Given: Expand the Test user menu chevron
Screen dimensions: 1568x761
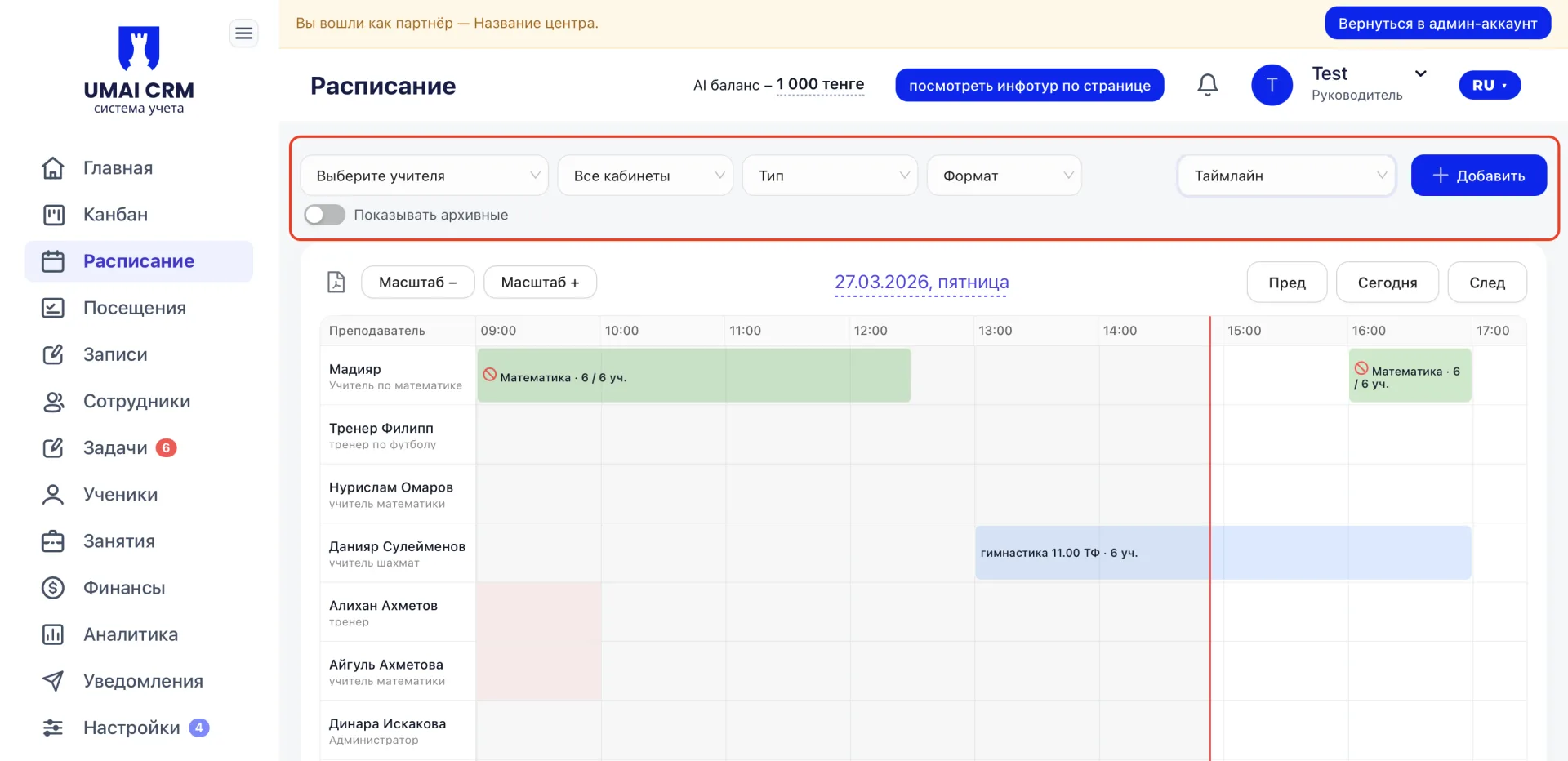Looking at the screenshot, I should click(x=1421, y=73).
